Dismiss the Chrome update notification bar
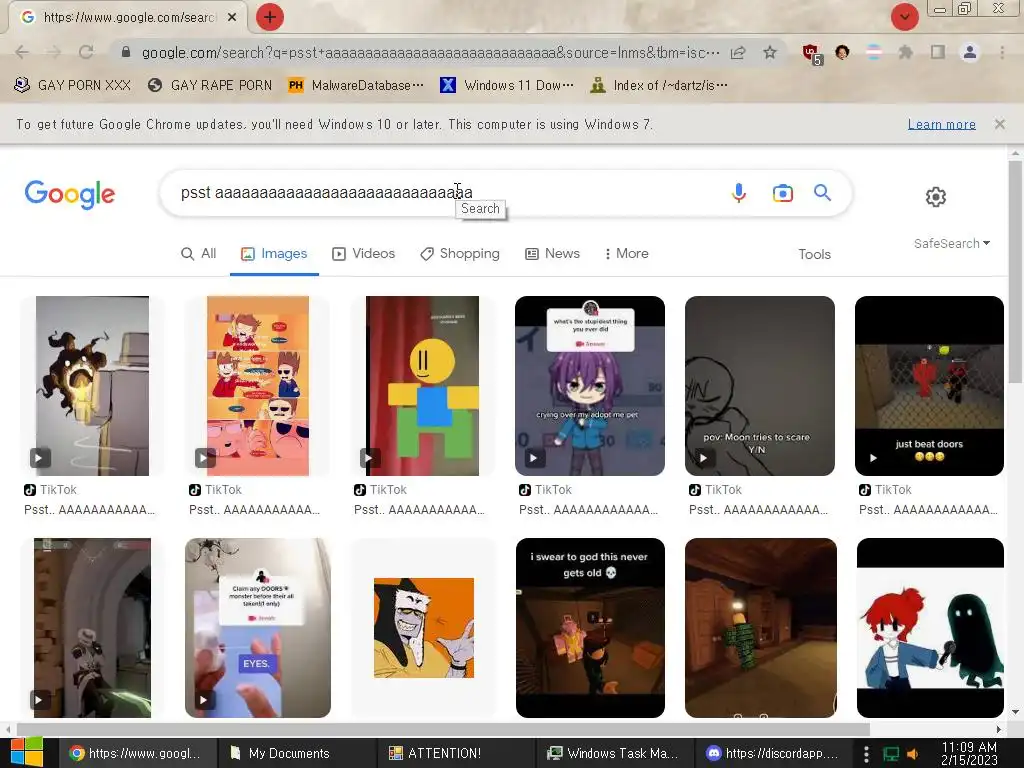Viewport: 1024px width, 768px height. point(999,124)
